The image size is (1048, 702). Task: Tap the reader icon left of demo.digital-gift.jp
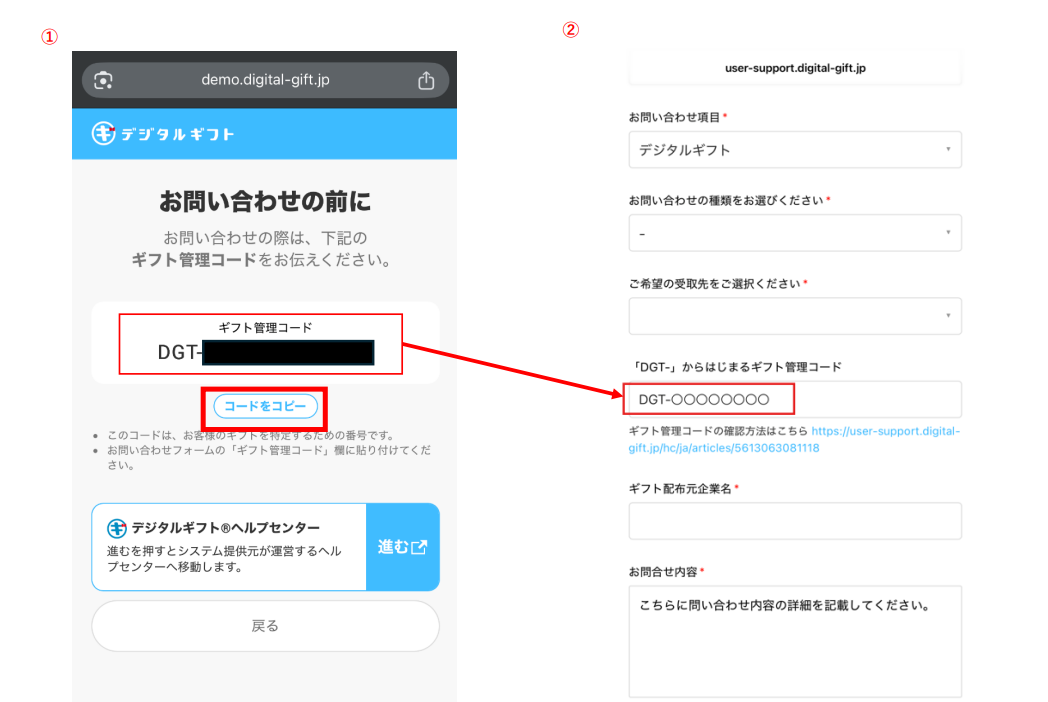coord(103,80)
